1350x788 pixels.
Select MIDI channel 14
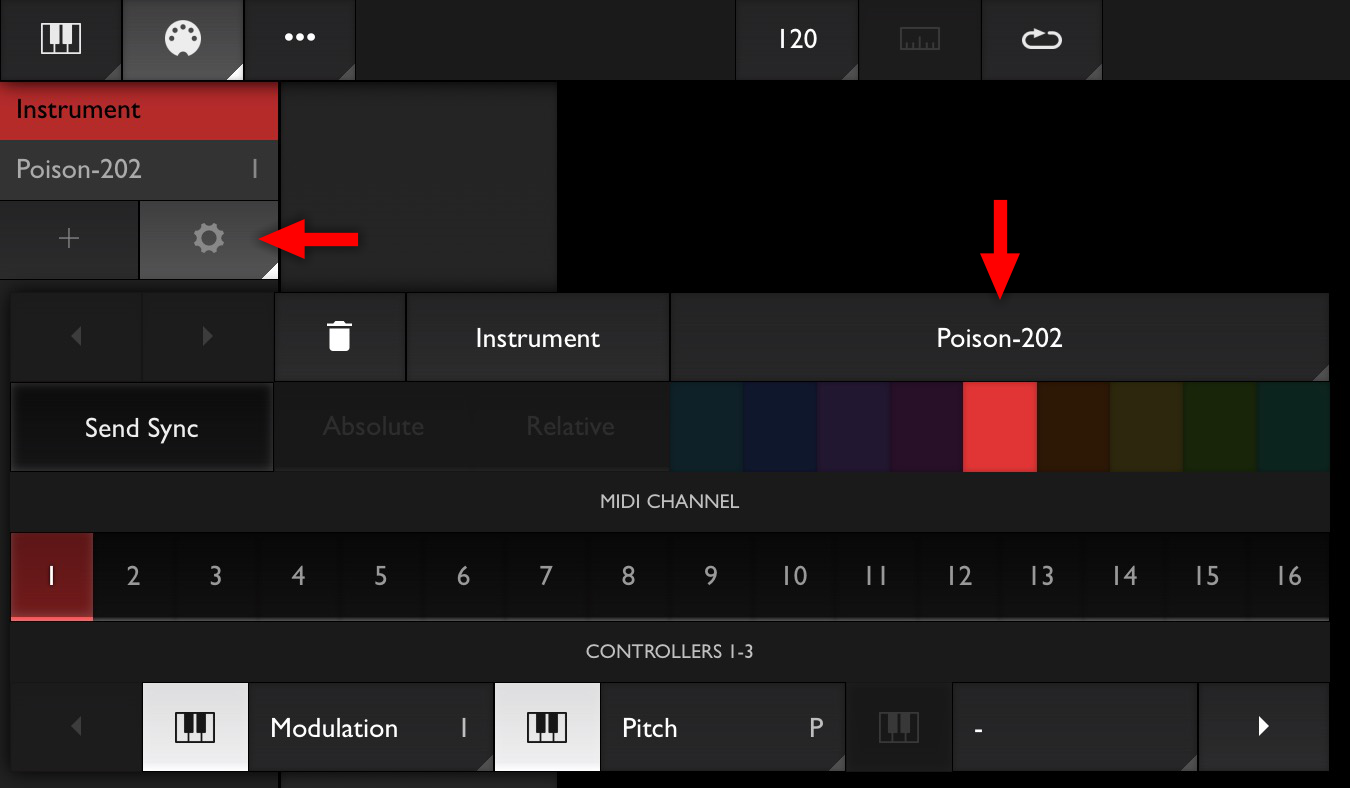[1124, 576]
